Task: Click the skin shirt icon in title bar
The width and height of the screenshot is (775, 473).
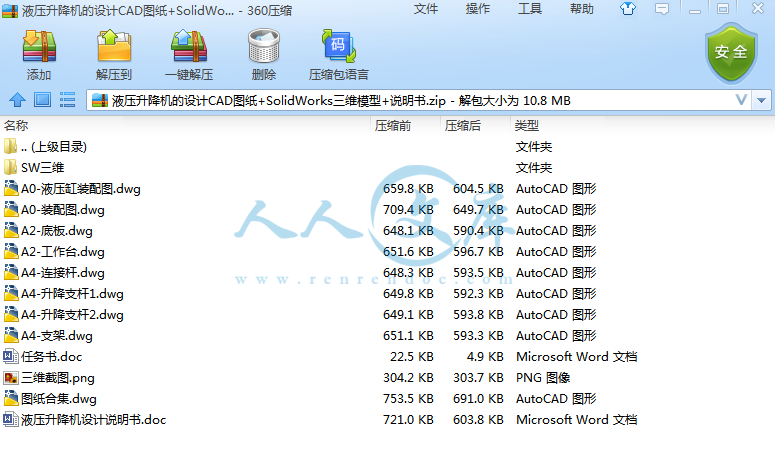Action: [628, 9]
